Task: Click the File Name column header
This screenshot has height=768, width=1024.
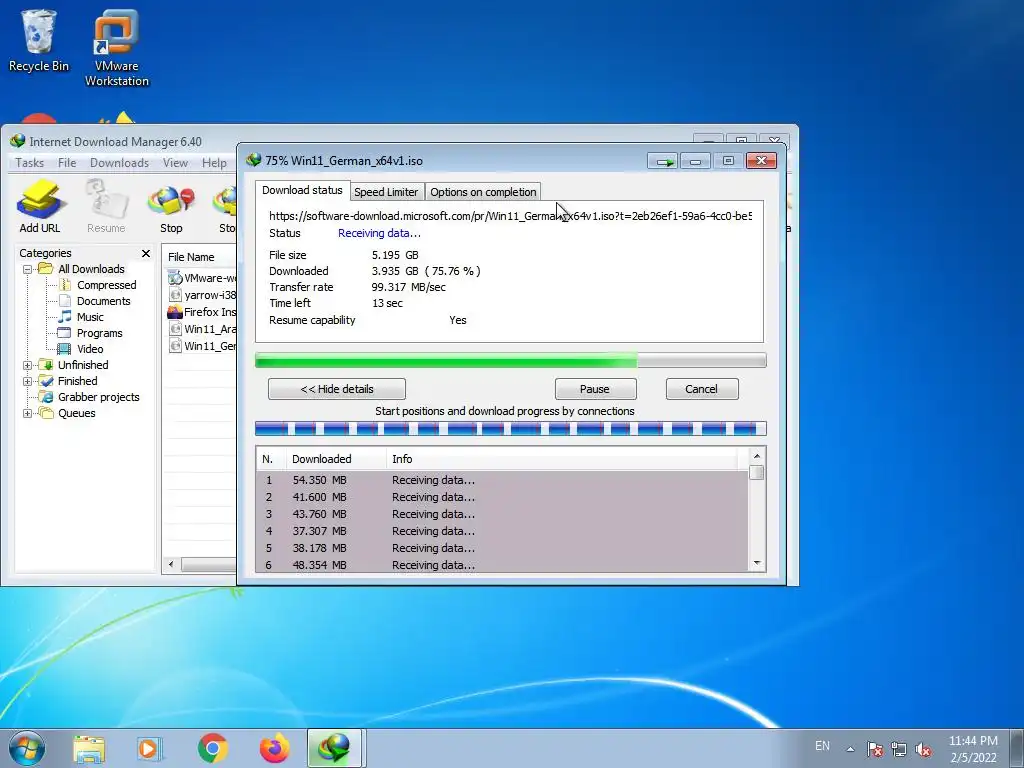Action: (x=200, y=257)
